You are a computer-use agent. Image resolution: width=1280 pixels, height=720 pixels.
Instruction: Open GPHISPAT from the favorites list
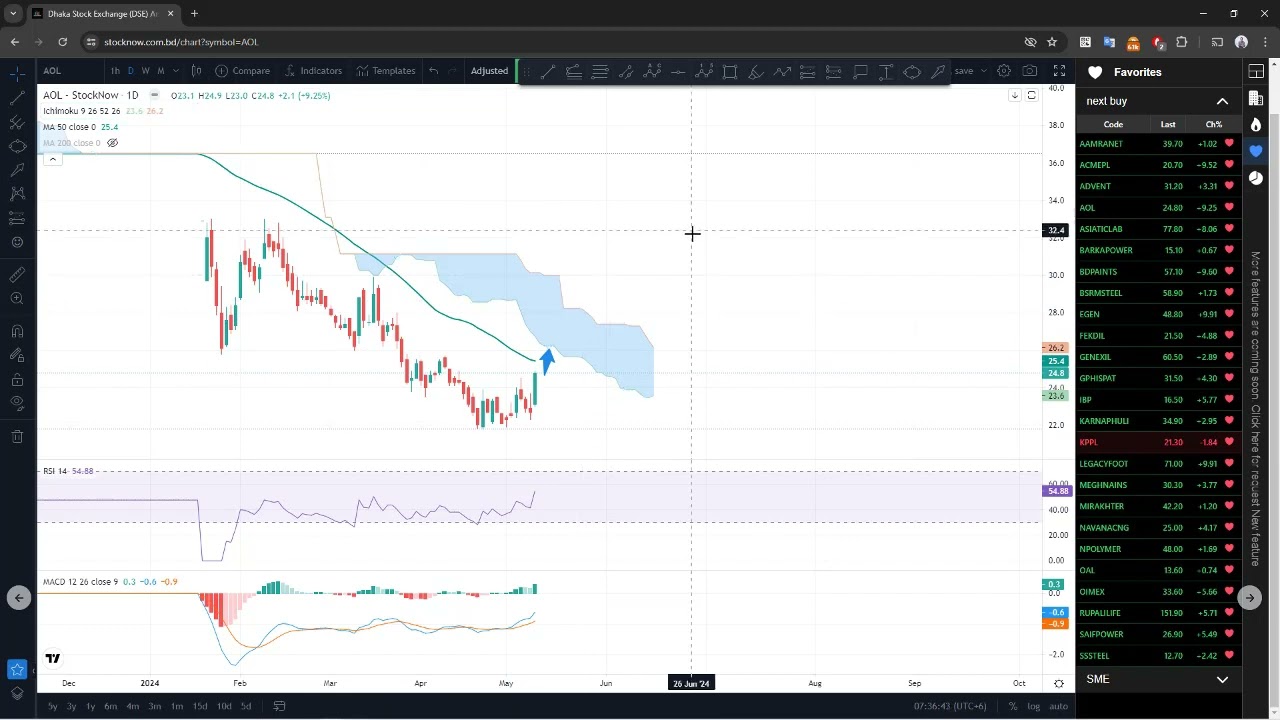click(x=1098, y=378)
